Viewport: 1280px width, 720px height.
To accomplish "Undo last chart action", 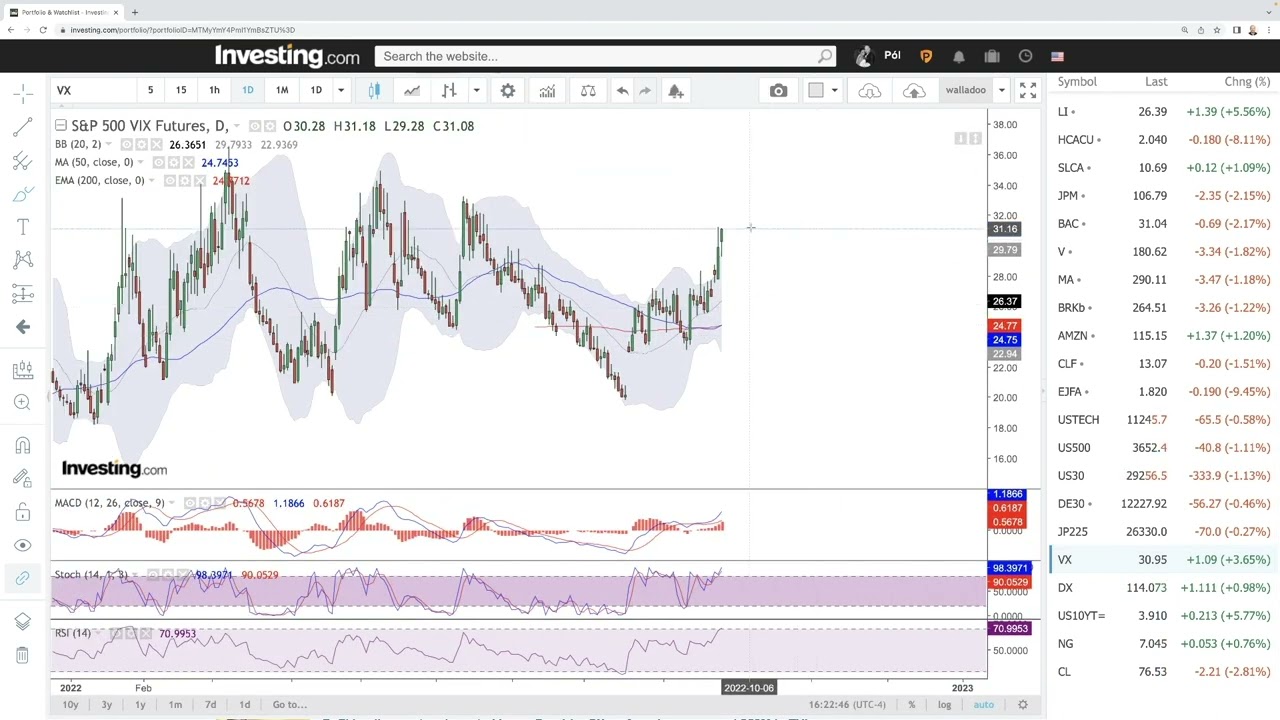I will [x=622, y=91].
